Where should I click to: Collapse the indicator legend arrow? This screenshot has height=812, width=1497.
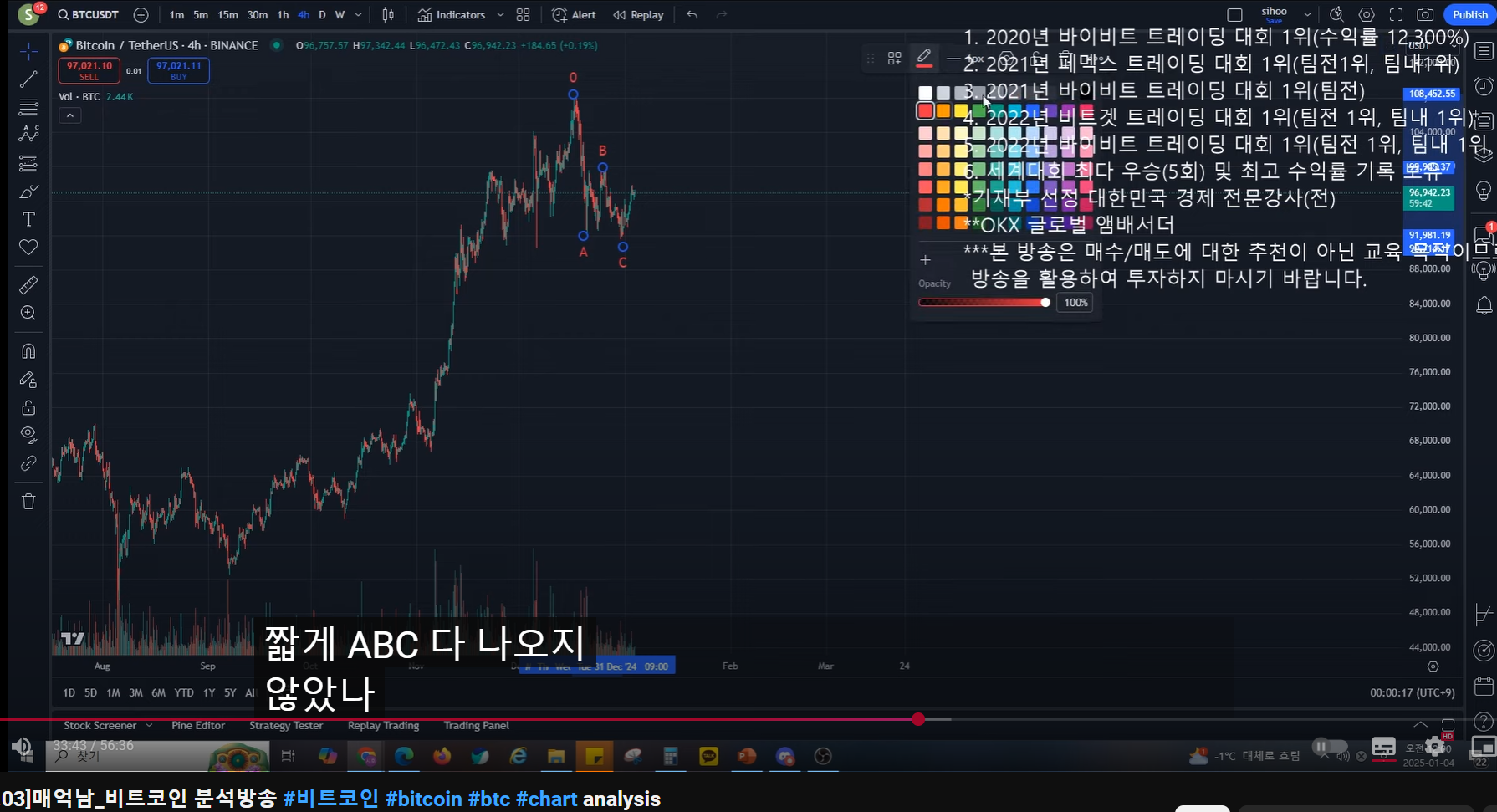69,115
